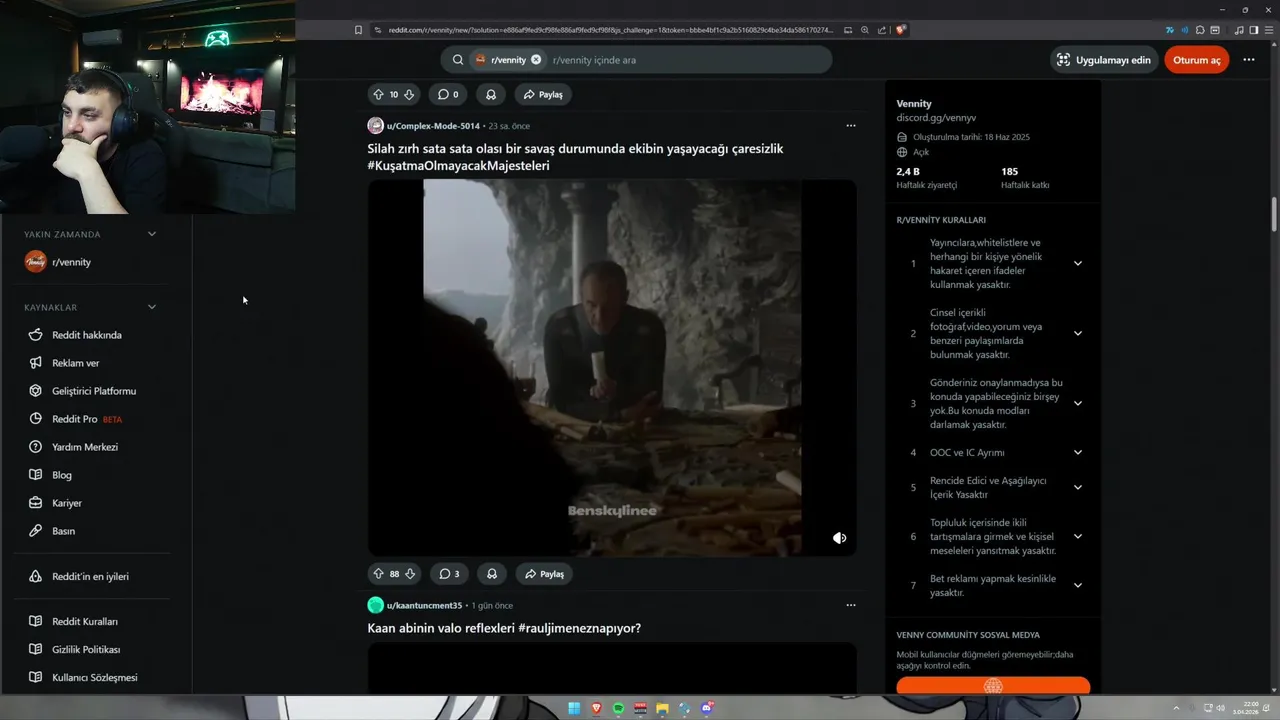The height and width of the screenshot is (720, 1280).
Task: Give an award to the top 10-vote post
Action: click(x=491, y=95)
